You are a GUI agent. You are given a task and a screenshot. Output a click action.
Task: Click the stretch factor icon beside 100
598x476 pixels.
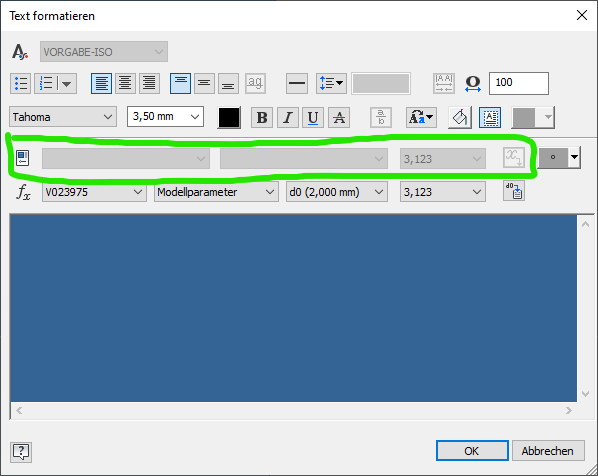473,83
